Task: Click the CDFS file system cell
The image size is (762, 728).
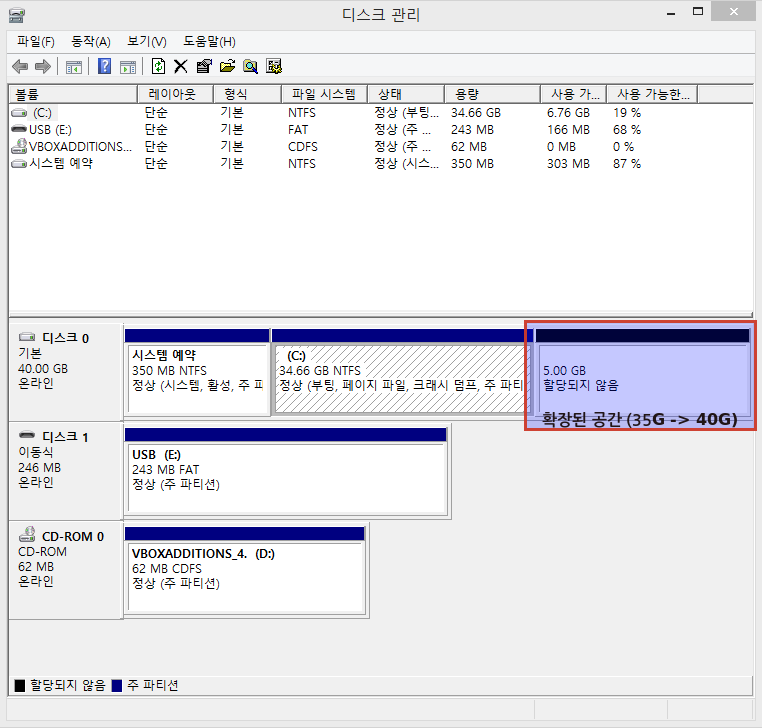Action: [x=303, y=147]
